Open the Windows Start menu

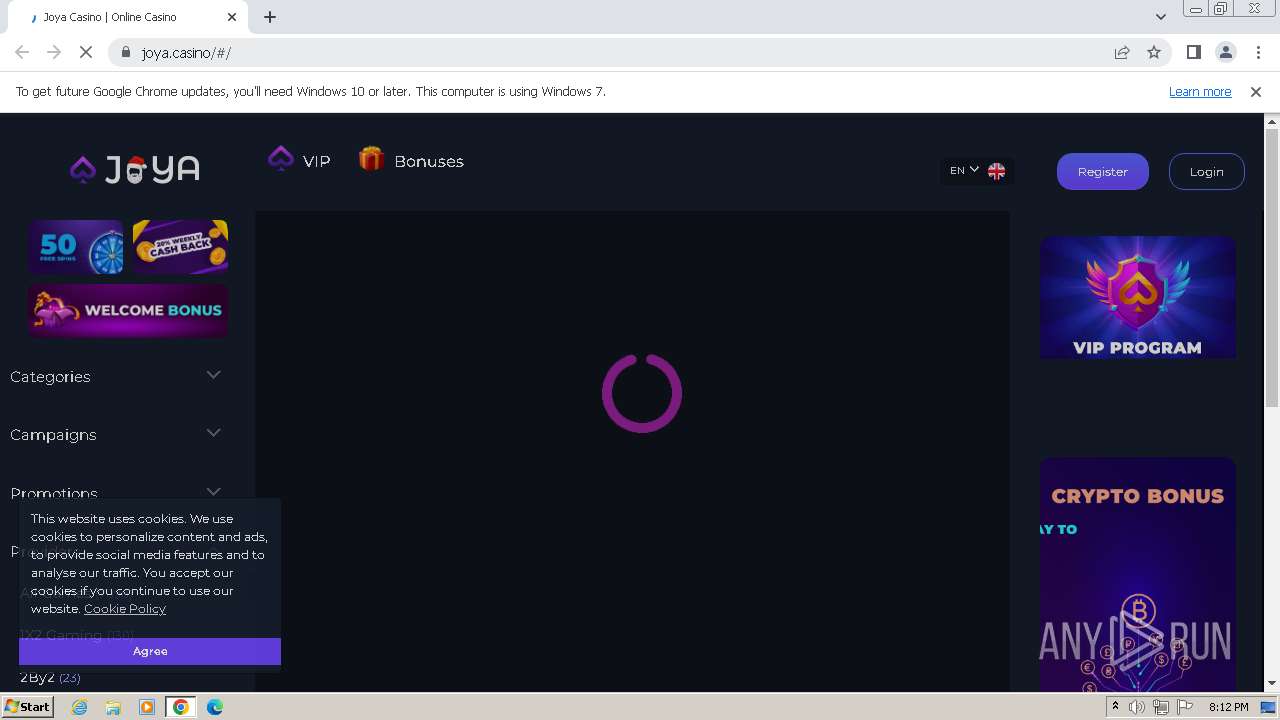click(x=27, y=707)
